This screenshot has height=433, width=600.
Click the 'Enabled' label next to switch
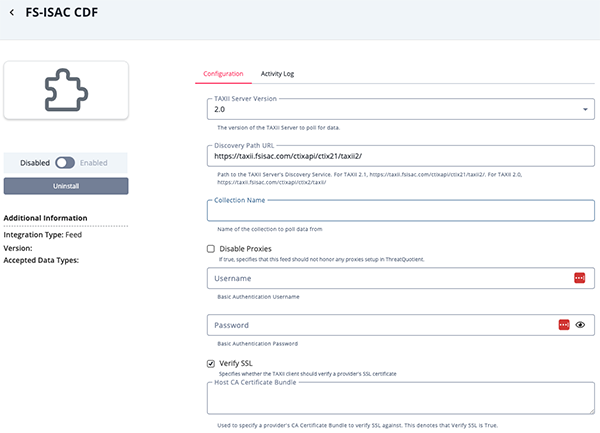(94, 163)
